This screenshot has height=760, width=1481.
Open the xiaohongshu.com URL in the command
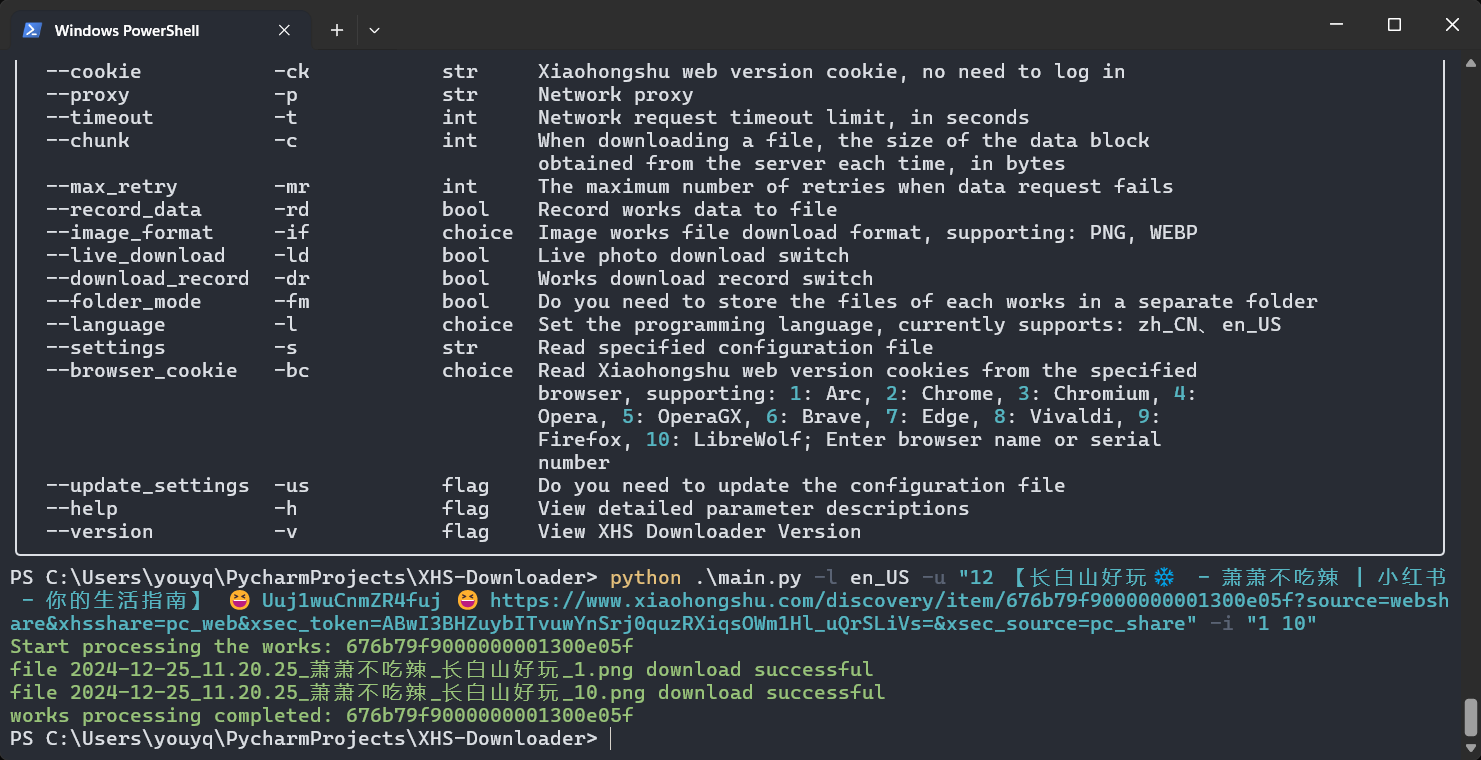point(760,600)
